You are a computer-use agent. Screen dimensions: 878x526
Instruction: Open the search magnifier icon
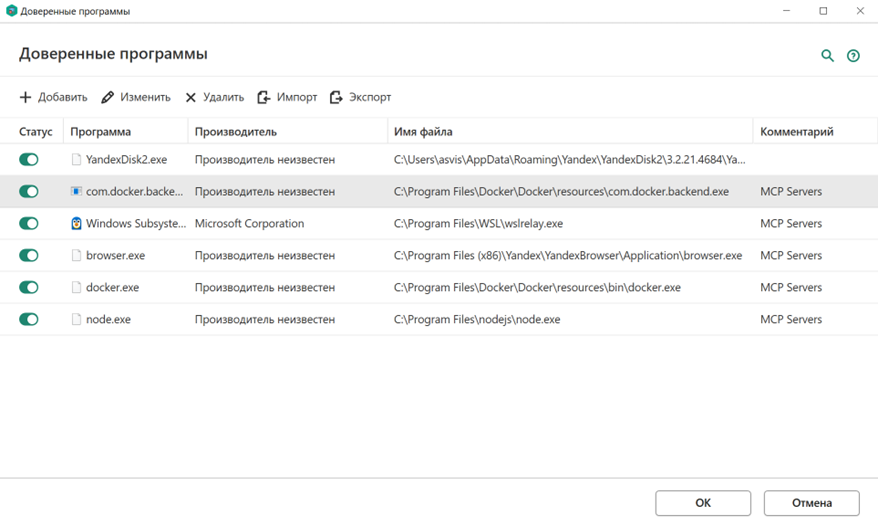click(827, 55)
